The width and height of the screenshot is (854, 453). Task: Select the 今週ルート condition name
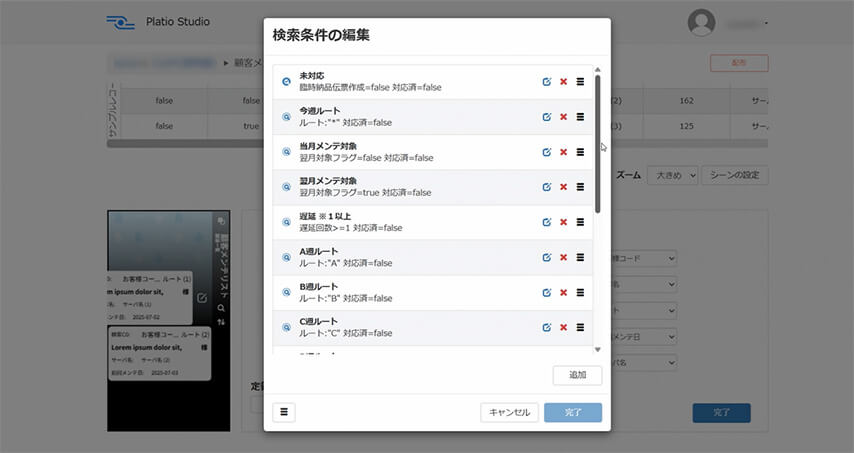[320, 111]
